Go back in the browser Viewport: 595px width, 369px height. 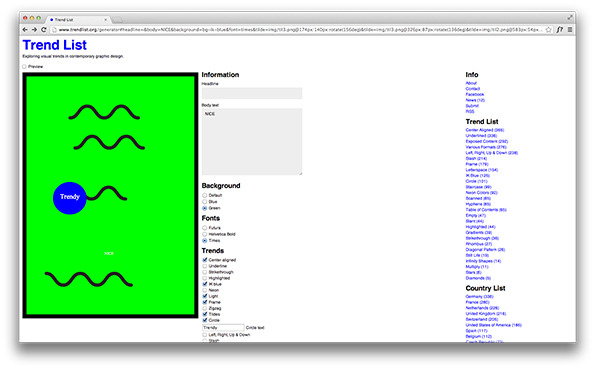coord(25,30)
